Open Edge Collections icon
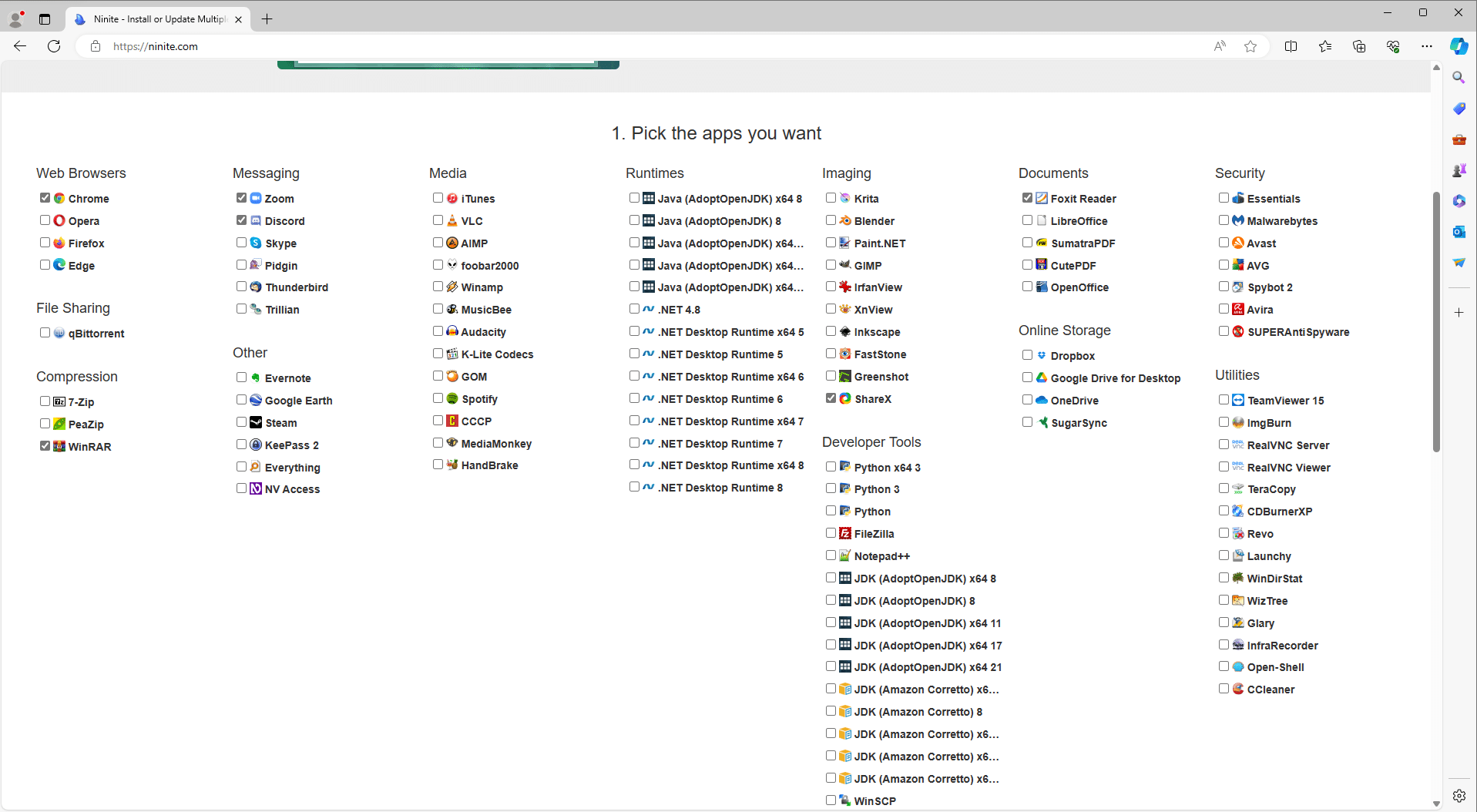1477x812 pixels. [x=1359, y=46]
